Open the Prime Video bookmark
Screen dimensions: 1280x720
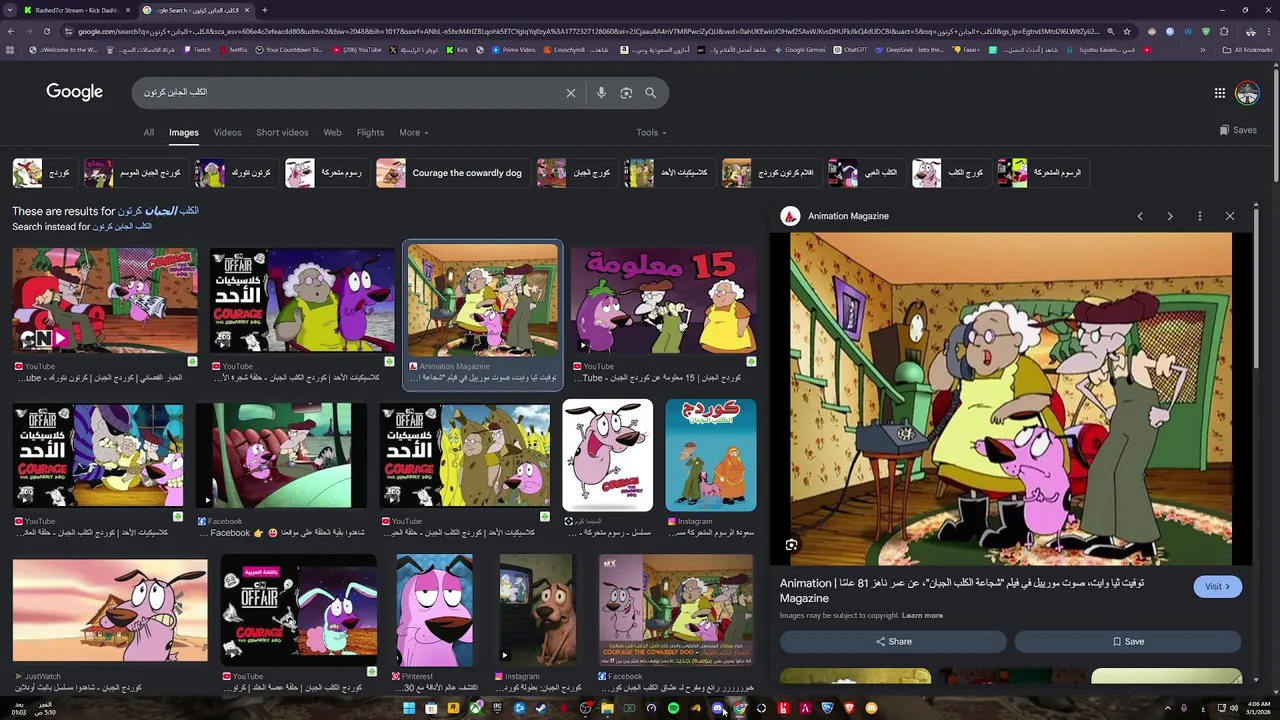(512, 49)
